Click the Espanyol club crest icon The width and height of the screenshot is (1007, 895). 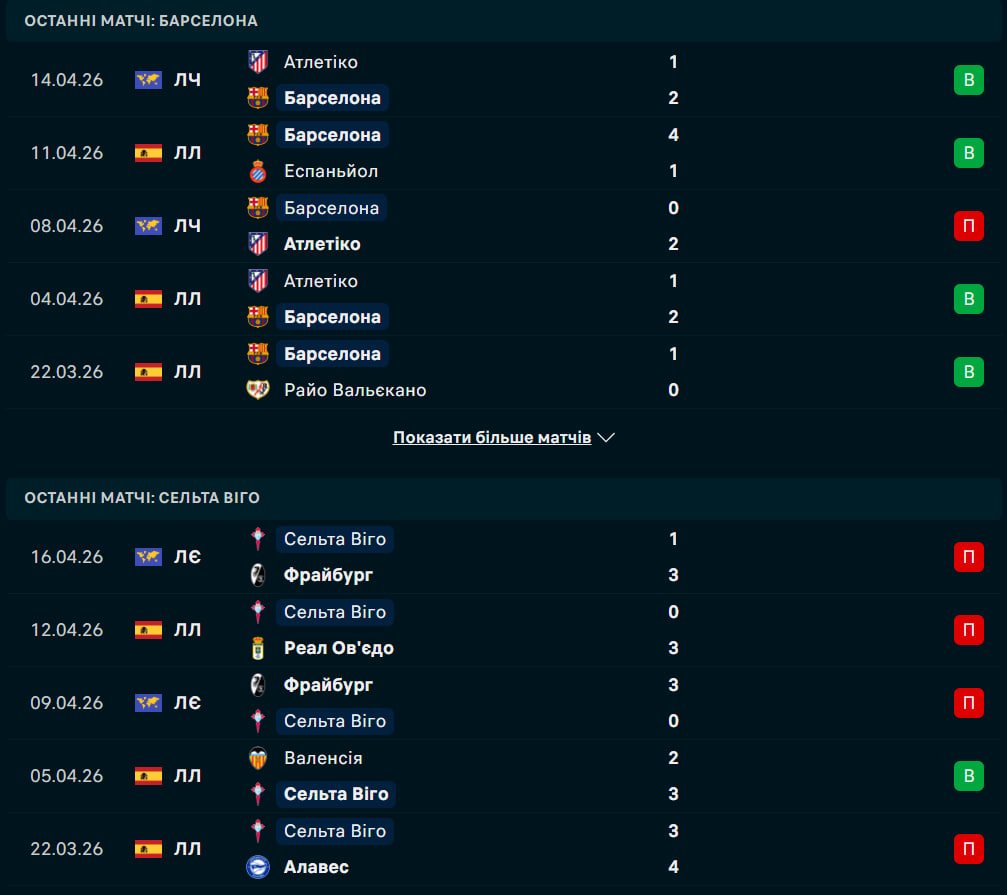258,171
